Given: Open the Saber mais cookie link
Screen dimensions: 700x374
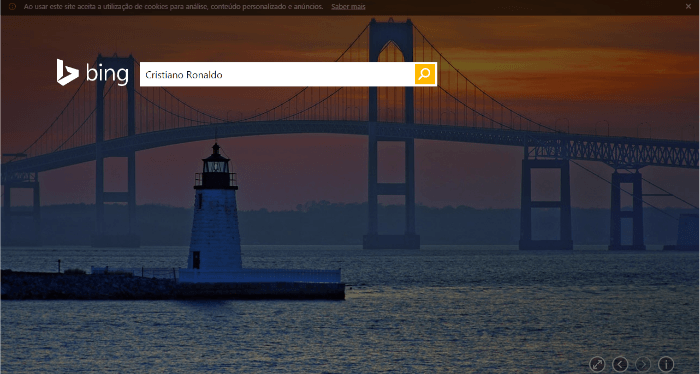Looking at the screenshot, I should 348,7.
